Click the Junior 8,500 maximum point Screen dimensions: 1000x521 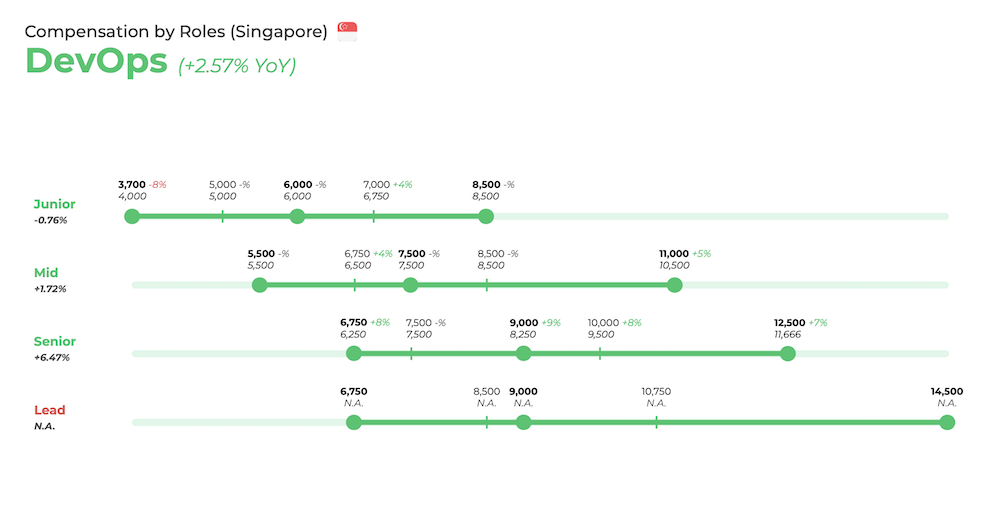486,216
